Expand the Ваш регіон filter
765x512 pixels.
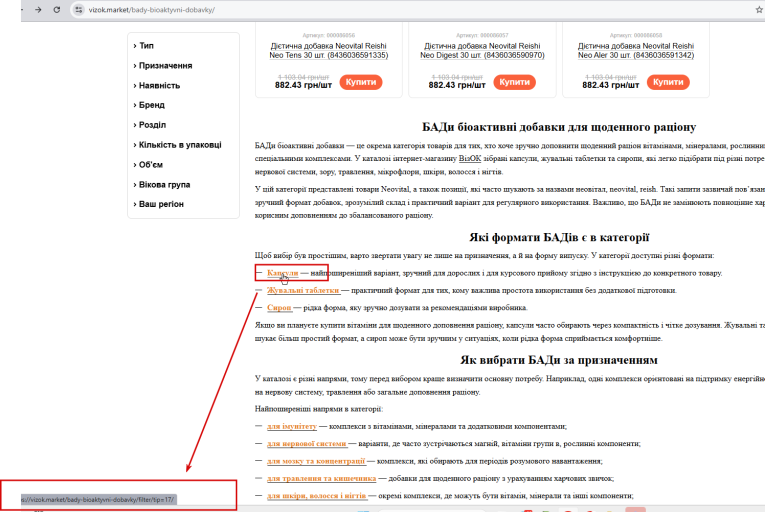[x=159, y=204]
